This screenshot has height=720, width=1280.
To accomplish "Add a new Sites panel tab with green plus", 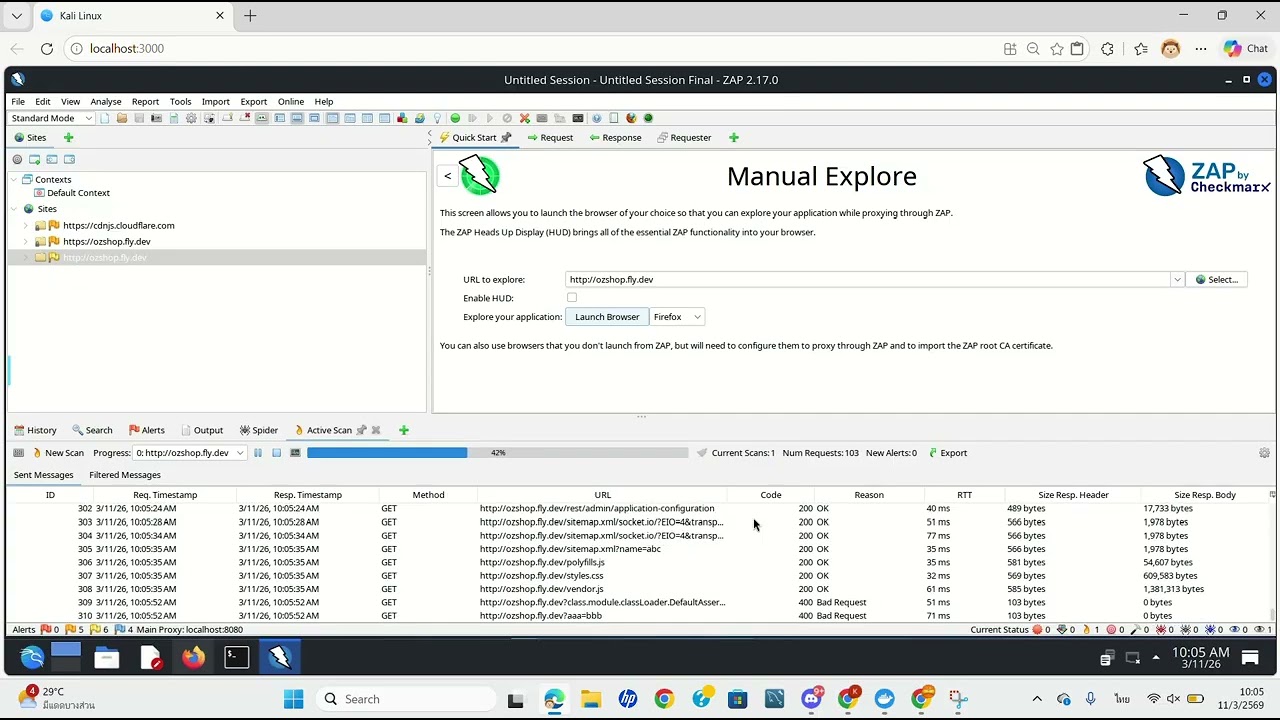I will 68,138.
